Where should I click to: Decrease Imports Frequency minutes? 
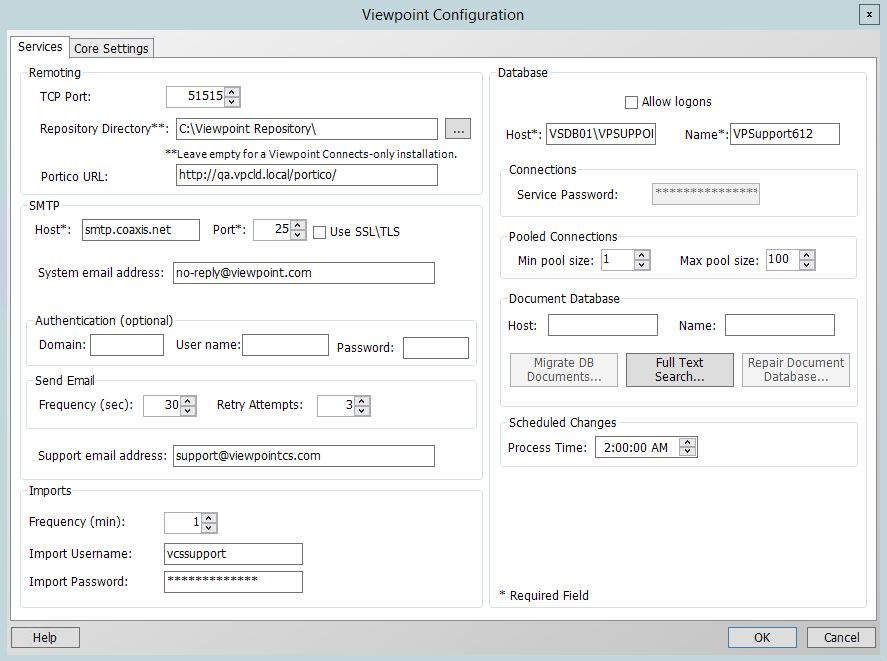(209, 527)
